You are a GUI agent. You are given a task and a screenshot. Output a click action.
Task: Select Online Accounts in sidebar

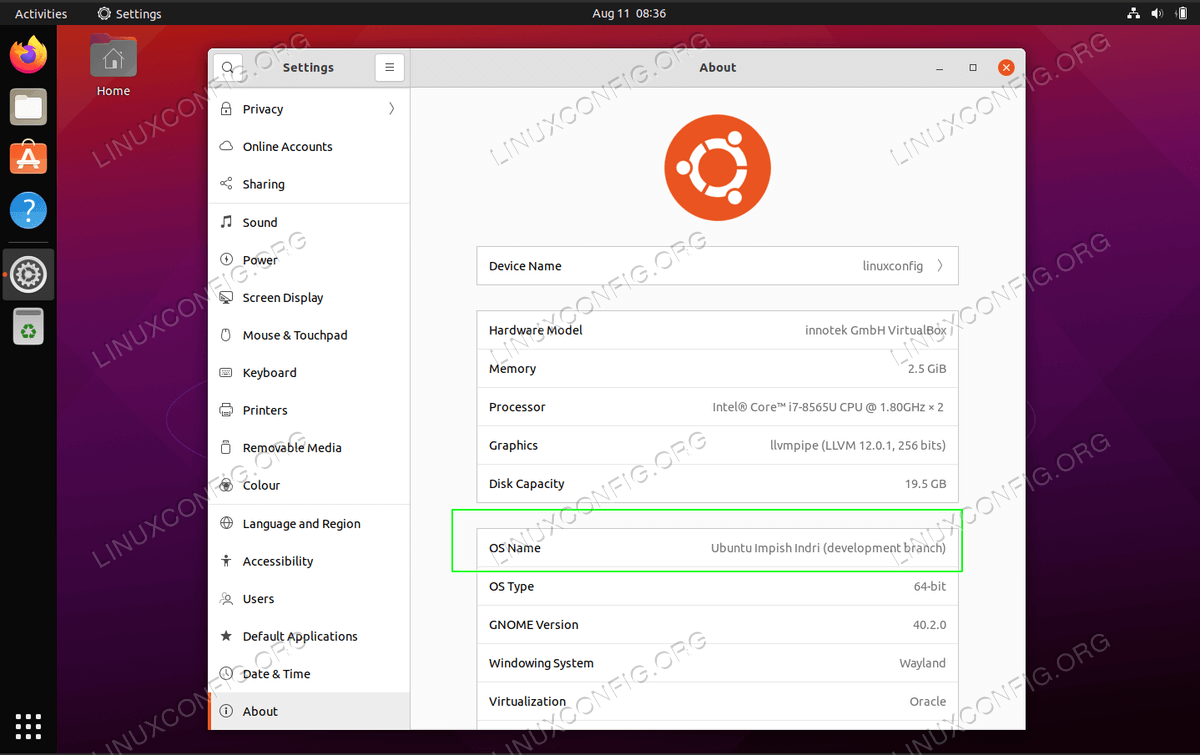coord(287,147)
